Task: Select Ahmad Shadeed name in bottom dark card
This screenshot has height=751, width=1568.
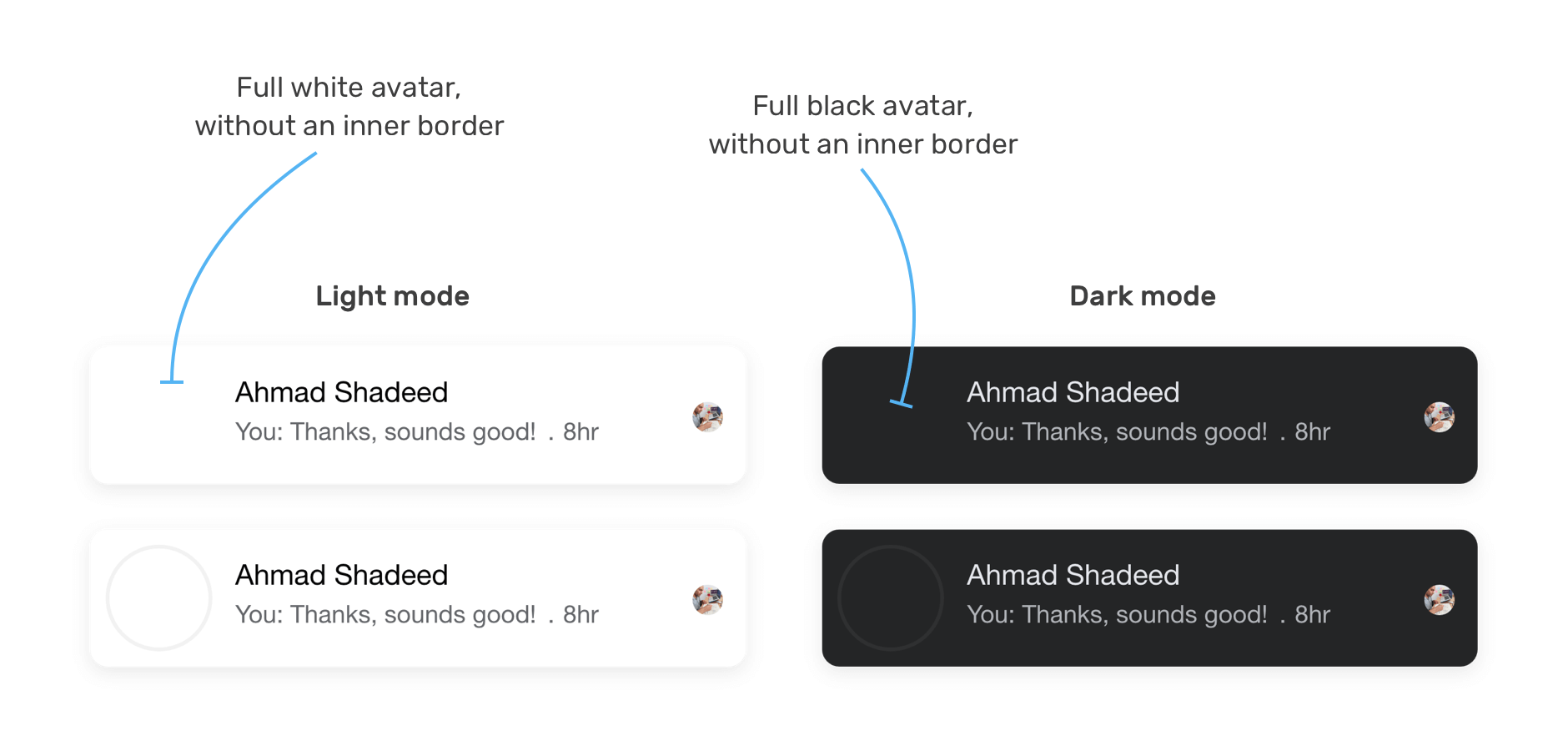Action: pyautogui.click(x=1073, y=575)
